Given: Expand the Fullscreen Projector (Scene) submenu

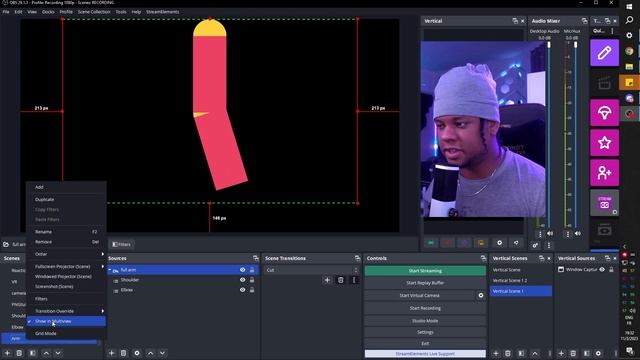Looking at the screenshot, I should 66,266.
